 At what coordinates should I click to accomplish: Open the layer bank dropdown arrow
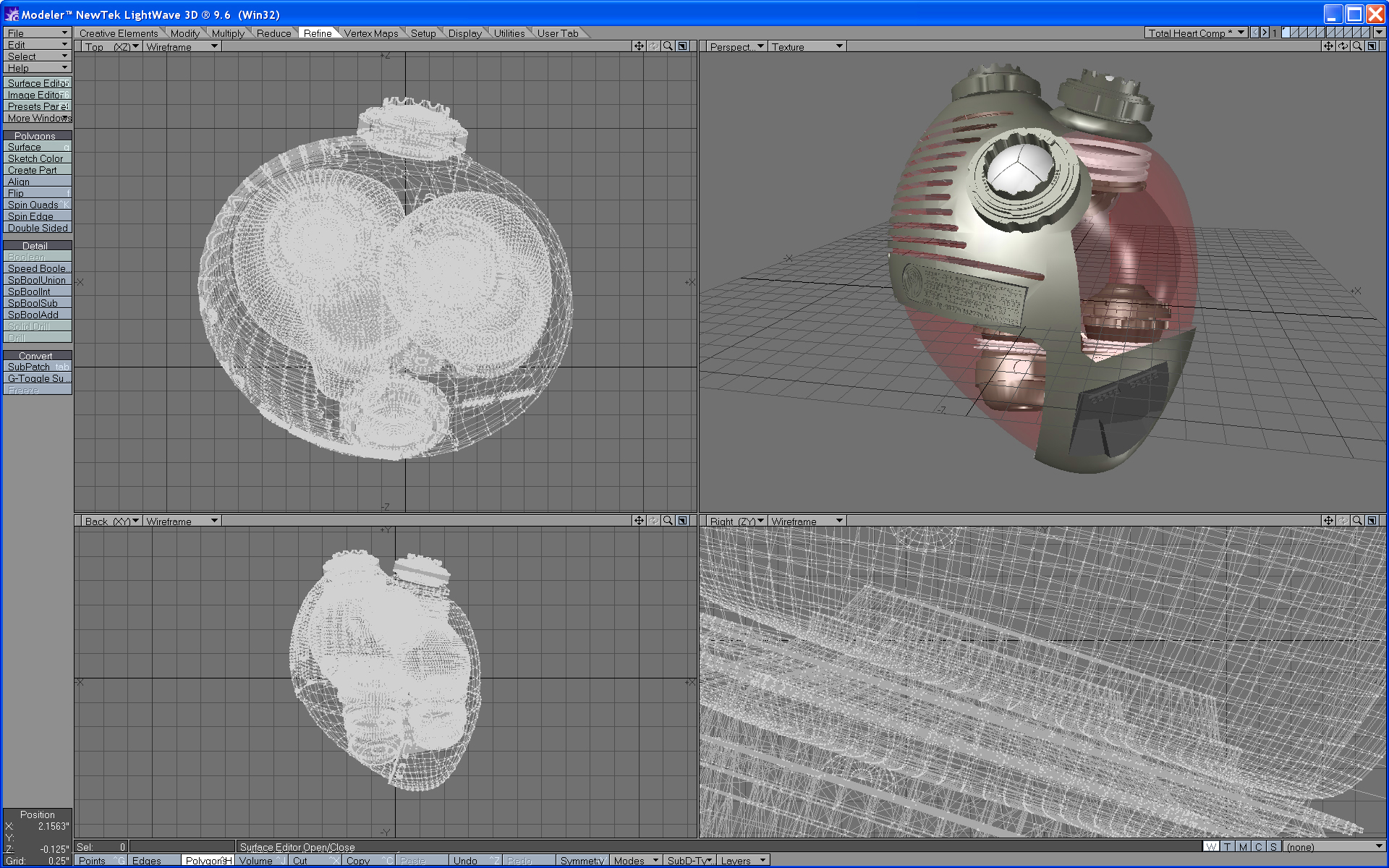(x=1379, y=33)
